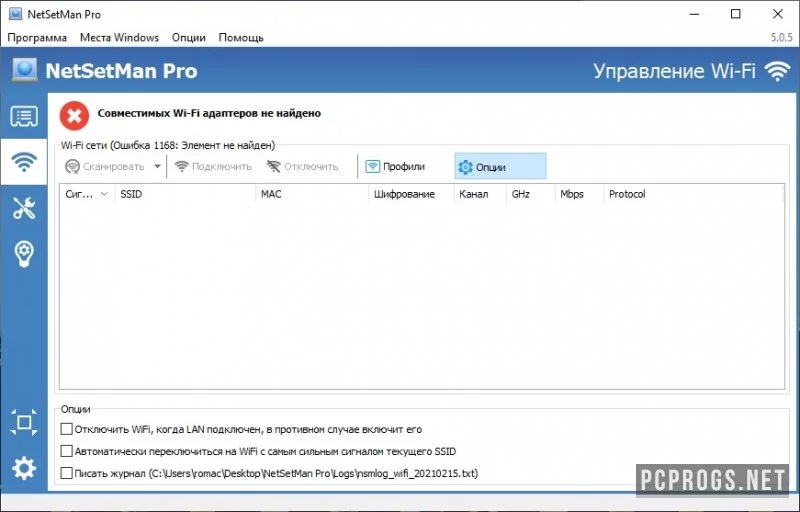The image size is (800, 512).
Task: Open the Программа menu
Action: pyautogui.click(x=37, y=38)
